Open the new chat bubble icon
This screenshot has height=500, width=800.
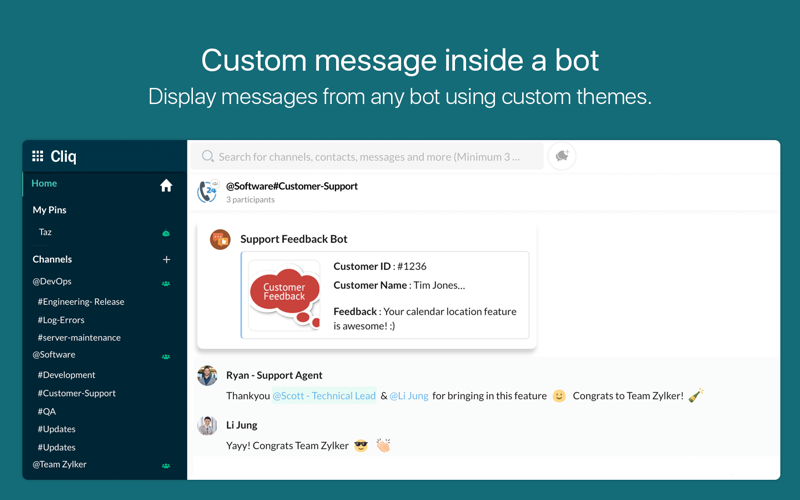(x=562, y=156)
